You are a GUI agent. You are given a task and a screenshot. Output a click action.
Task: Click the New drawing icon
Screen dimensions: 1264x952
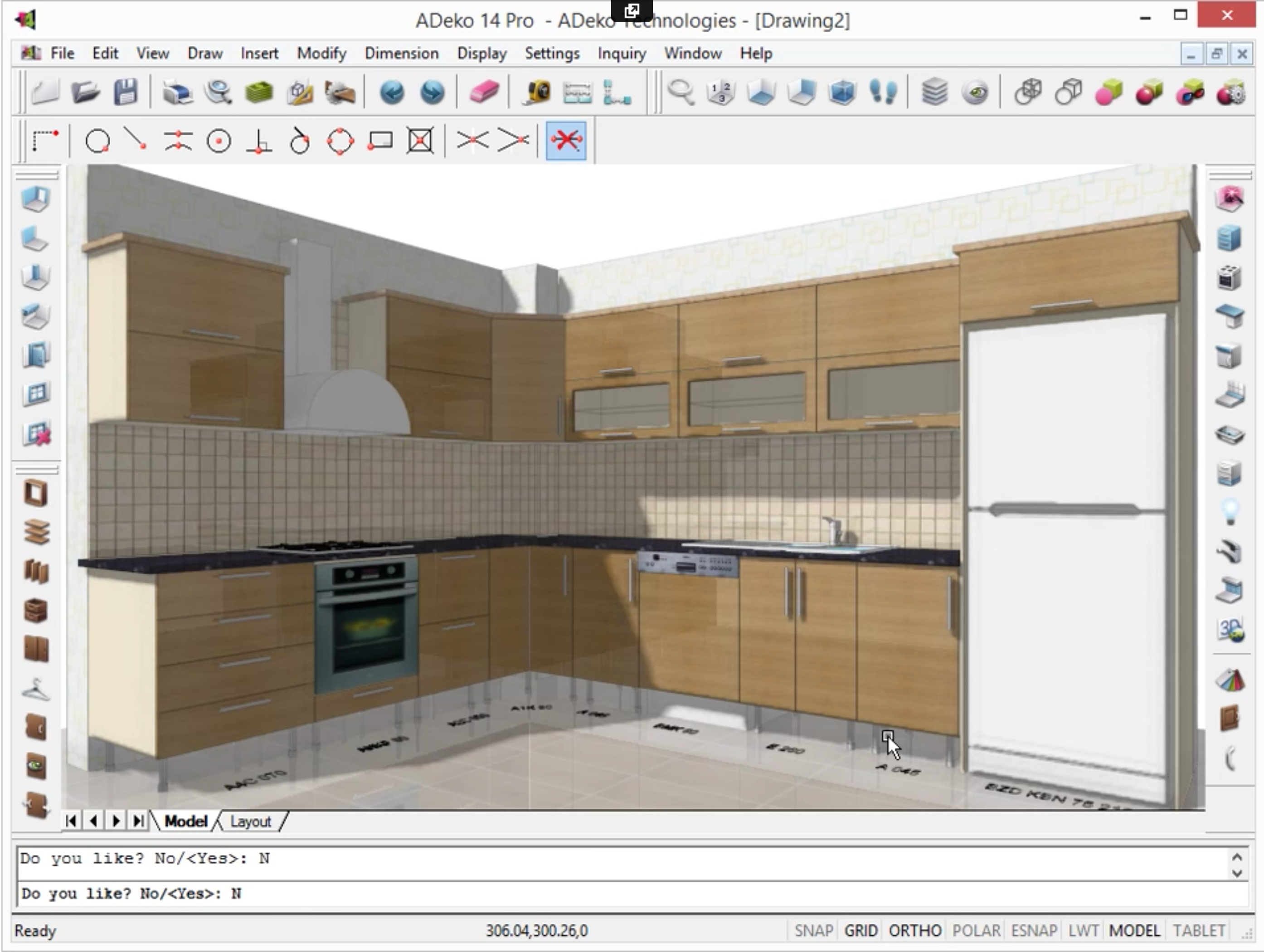45,92
